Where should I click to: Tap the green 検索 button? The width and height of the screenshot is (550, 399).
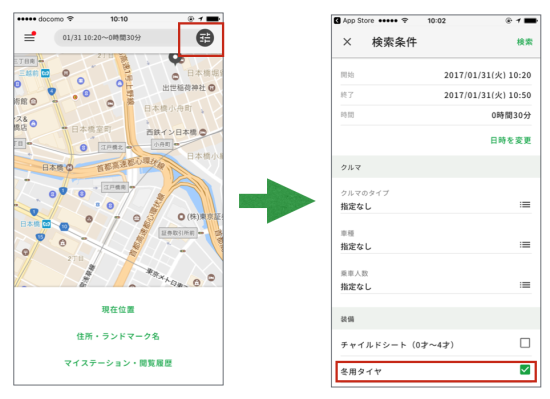pyautogui.click(x=524, y=42)
